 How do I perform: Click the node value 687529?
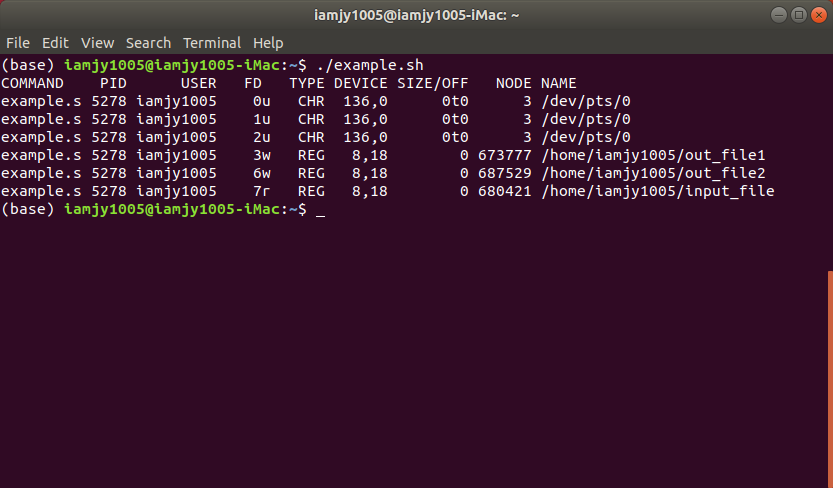tap(505, 174)
